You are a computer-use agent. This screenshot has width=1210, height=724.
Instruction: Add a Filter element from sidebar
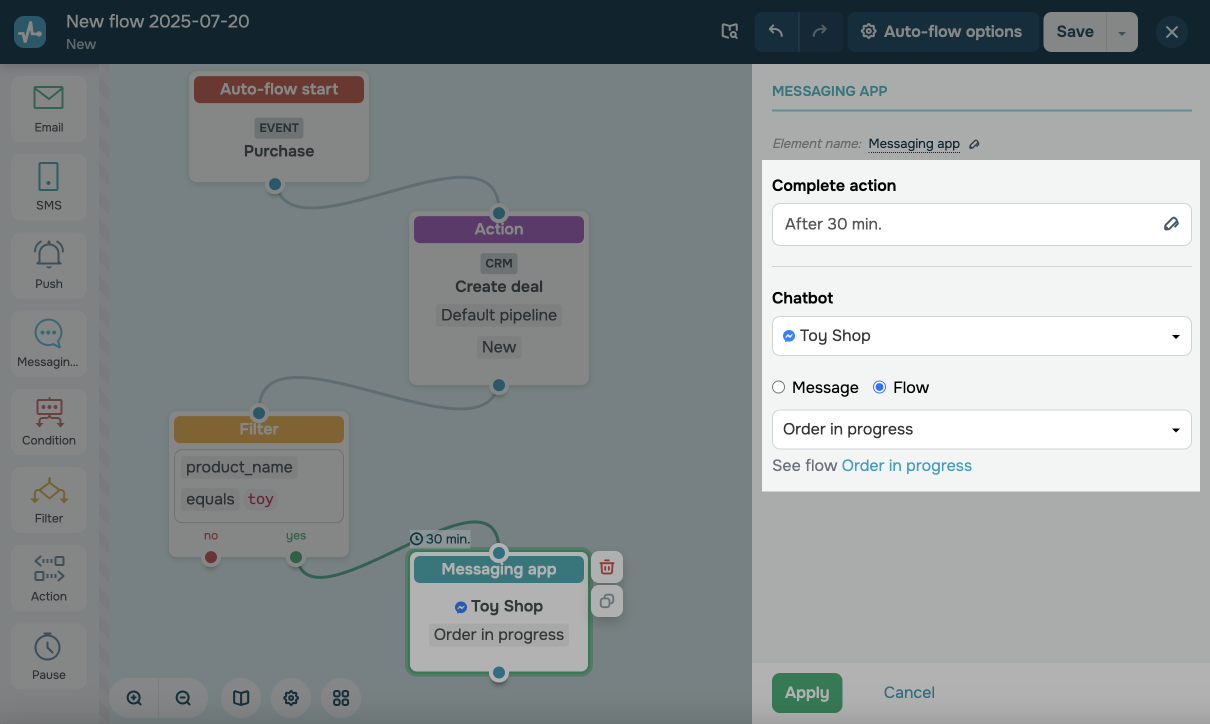coord(49,499)
